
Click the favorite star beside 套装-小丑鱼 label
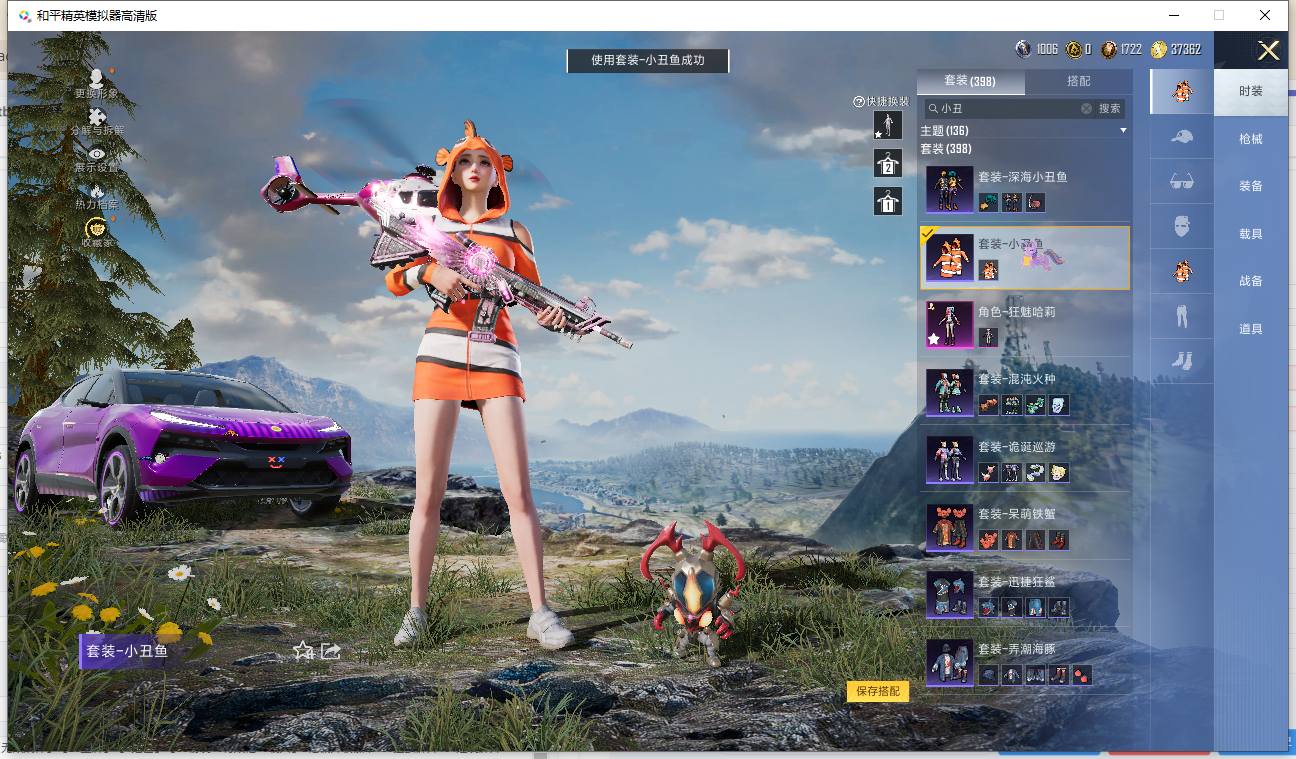point(304,650)
